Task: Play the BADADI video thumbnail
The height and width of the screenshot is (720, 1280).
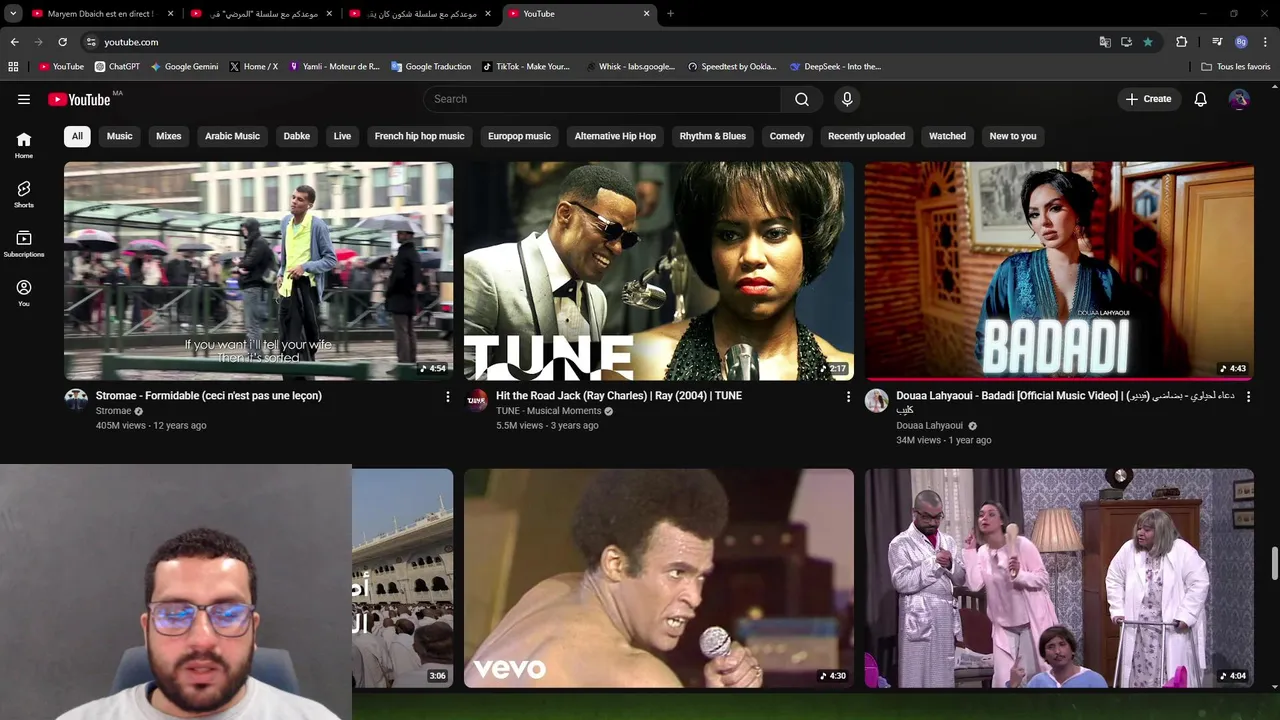Action: point(1059,271)
